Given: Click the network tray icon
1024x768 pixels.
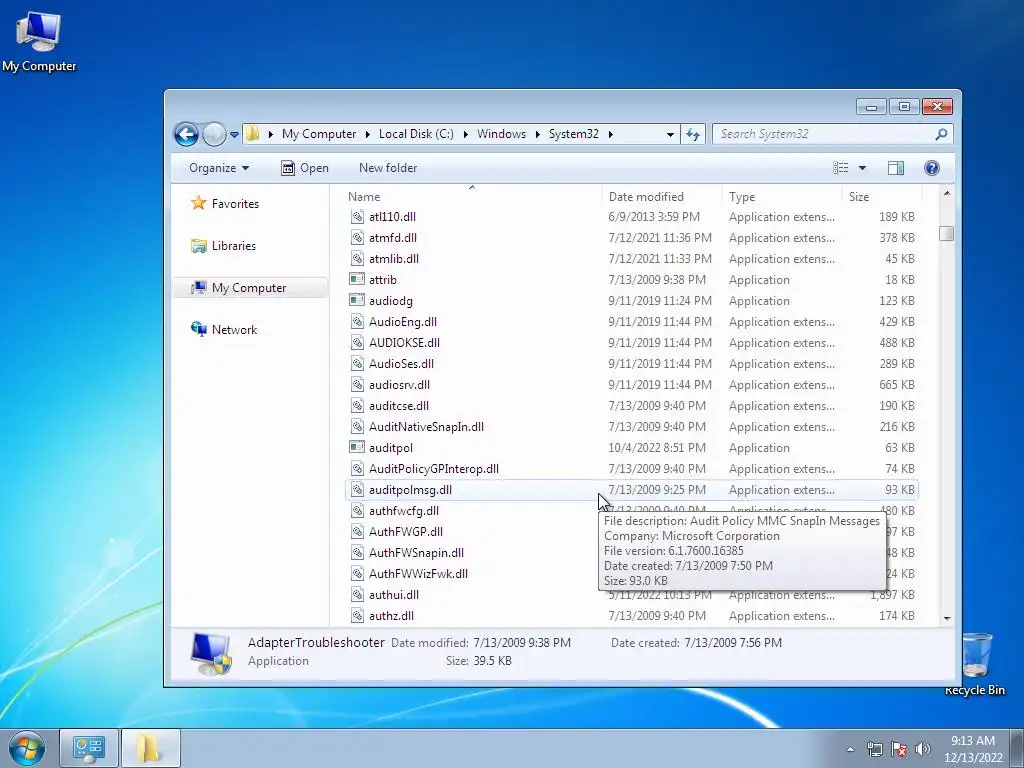Looking at the screenshot, I should point(874,749).
